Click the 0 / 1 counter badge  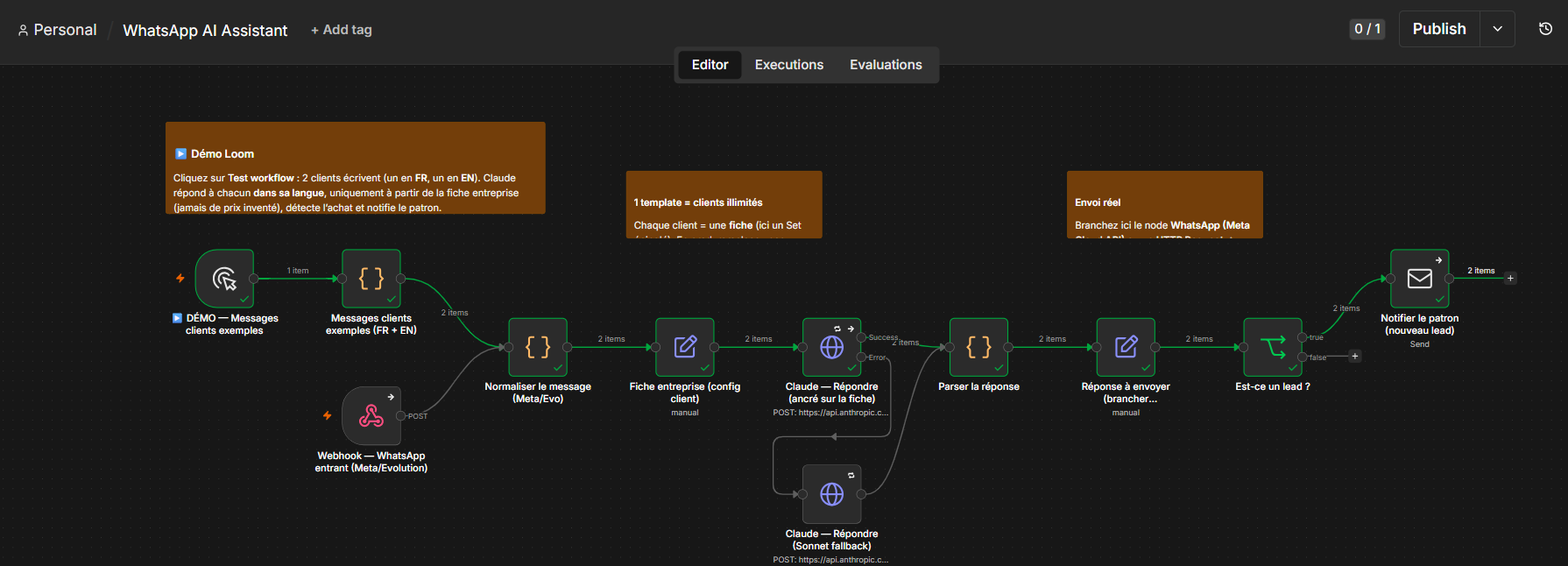tap(1367, 29)
